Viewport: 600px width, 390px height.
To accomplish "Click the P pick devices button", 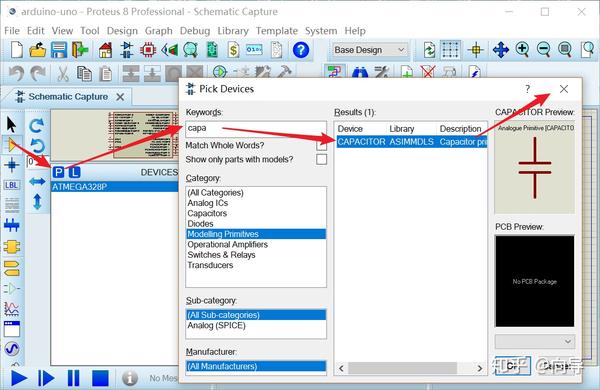I will (59, 172).
